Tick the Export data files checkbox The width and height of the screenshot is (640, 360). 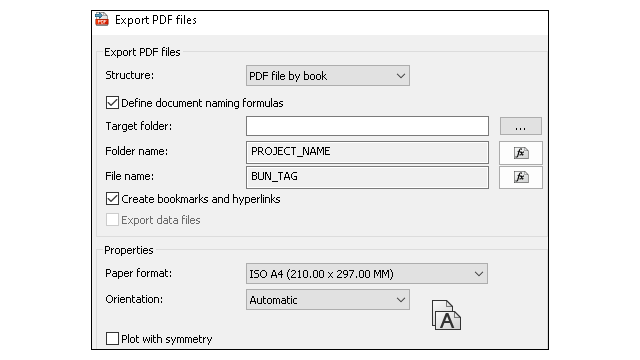pyautogui.click(x=112, y=220)
